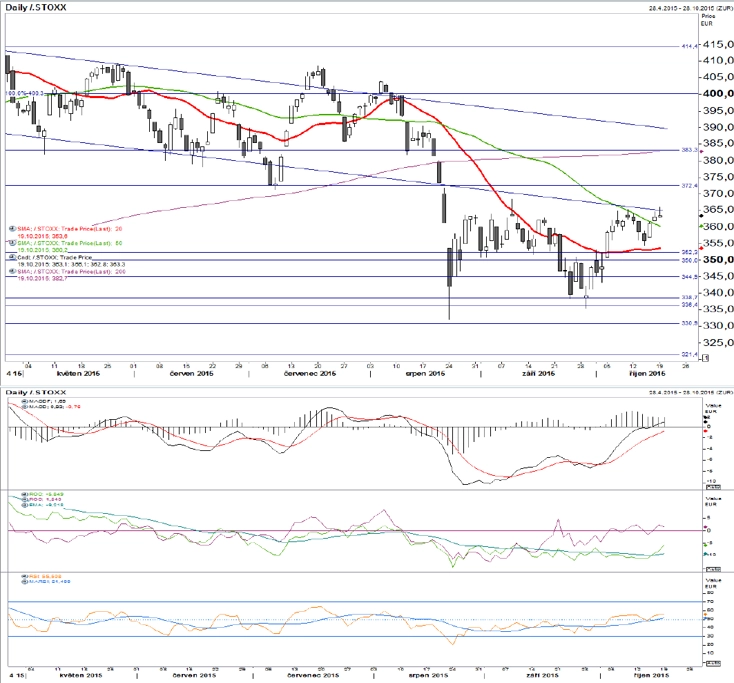
Task: Click the icon beside the first ROC legend entry
Action: (x=25, y=494)
